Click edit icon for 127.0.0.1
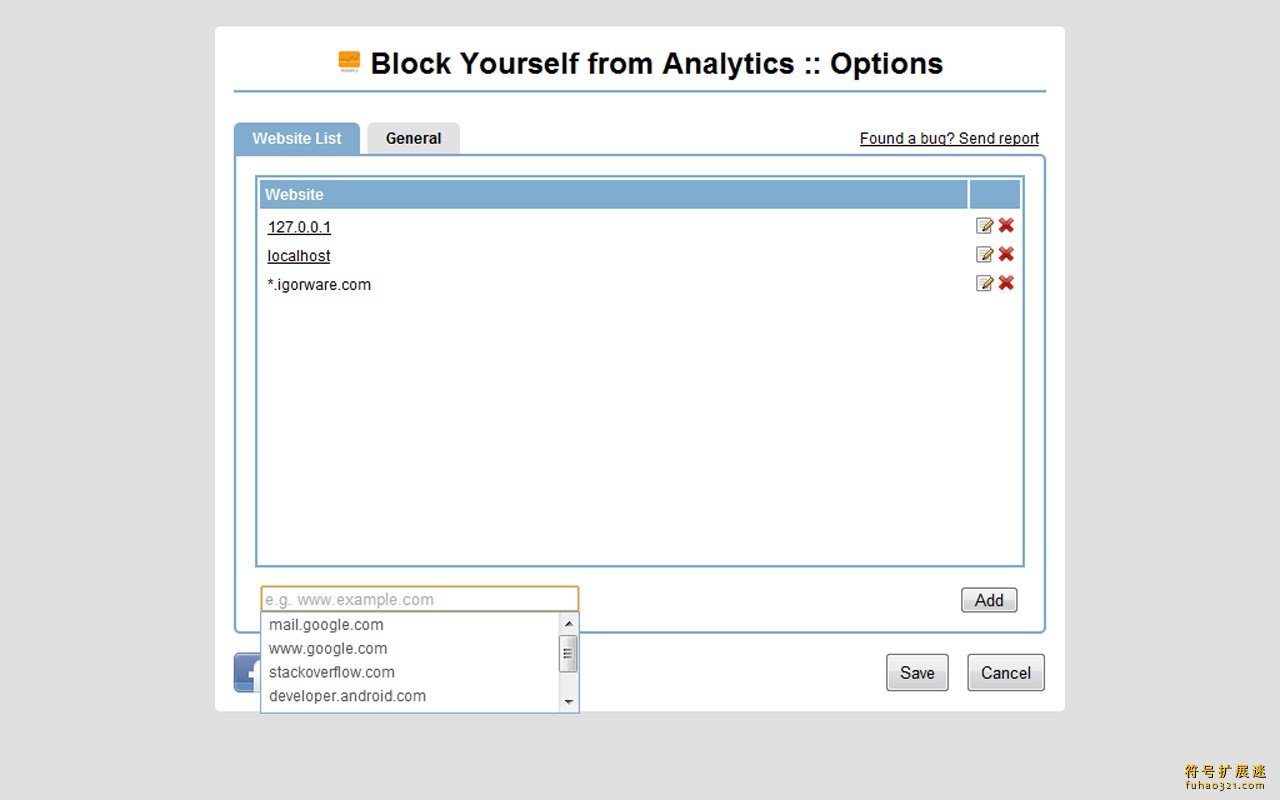The width and height of the screenshot is (1280, 800). pyautogui.click(x=985, y=226)
